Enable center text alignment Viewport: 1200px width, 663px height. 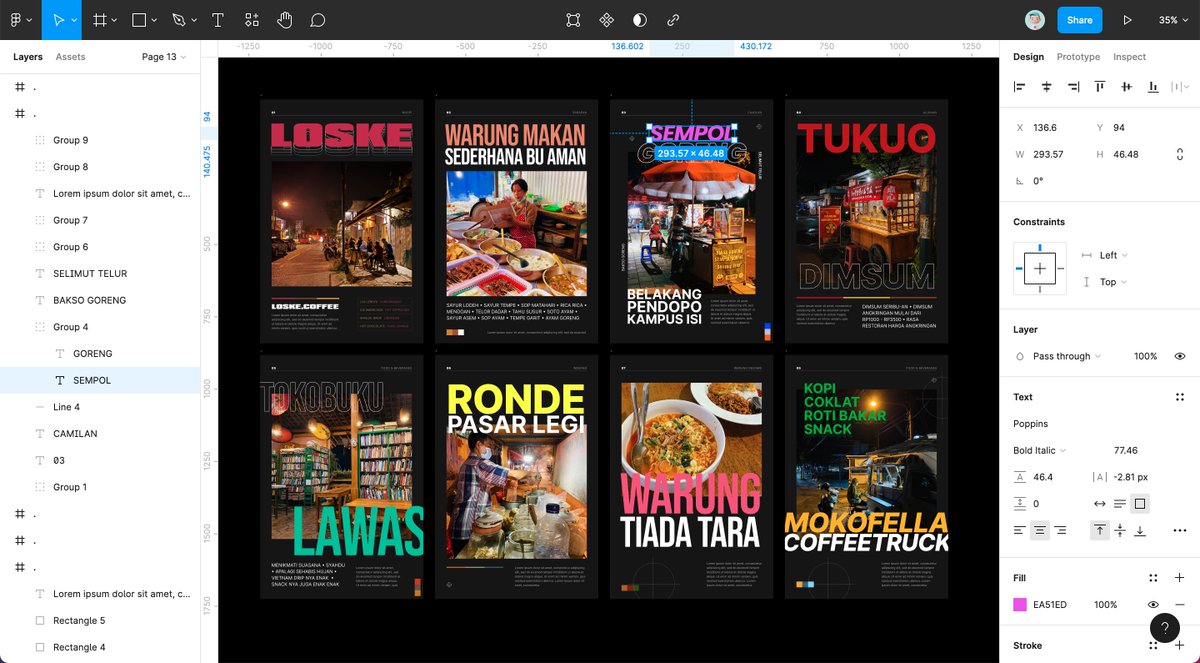(x=1040, y=530)
